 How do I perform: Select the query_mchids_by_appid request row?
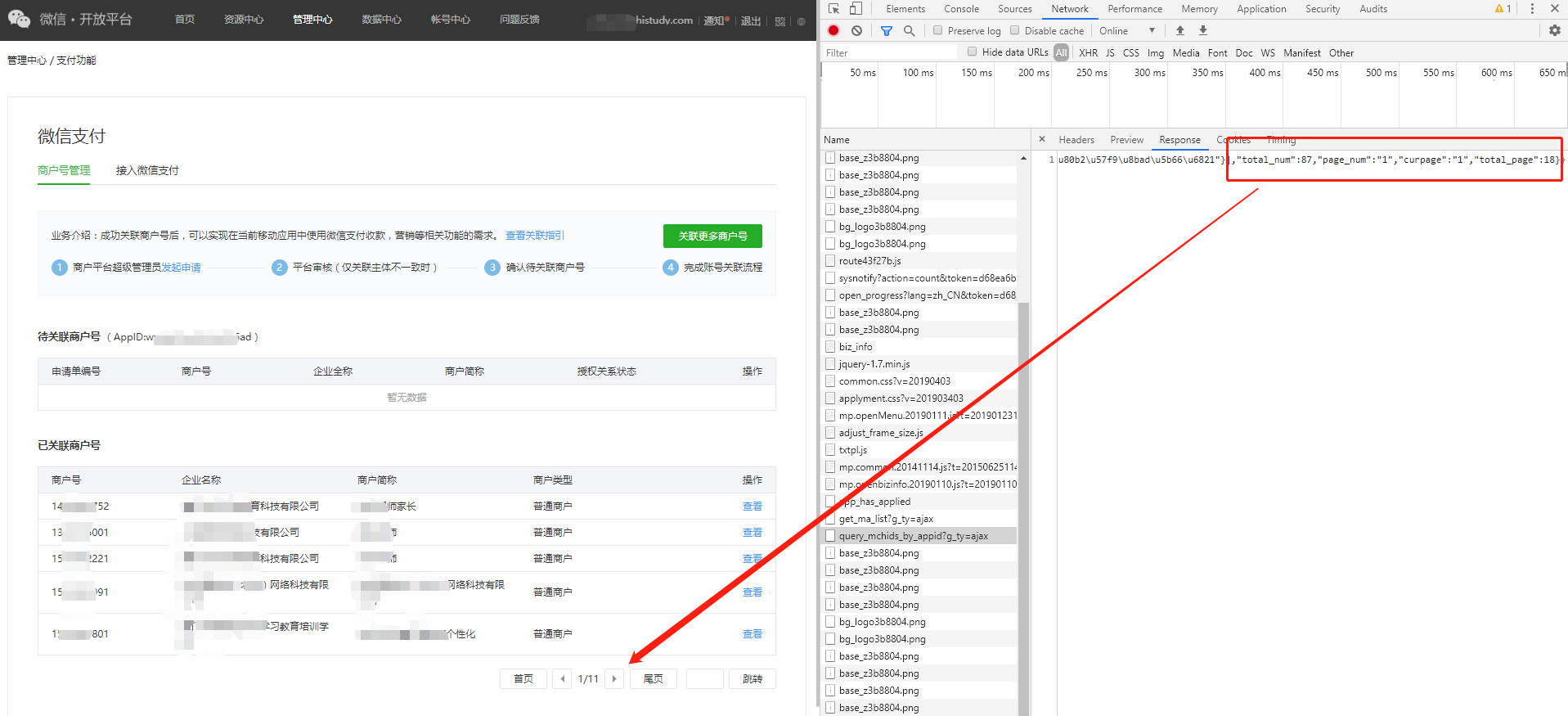(x=919, y=536)
